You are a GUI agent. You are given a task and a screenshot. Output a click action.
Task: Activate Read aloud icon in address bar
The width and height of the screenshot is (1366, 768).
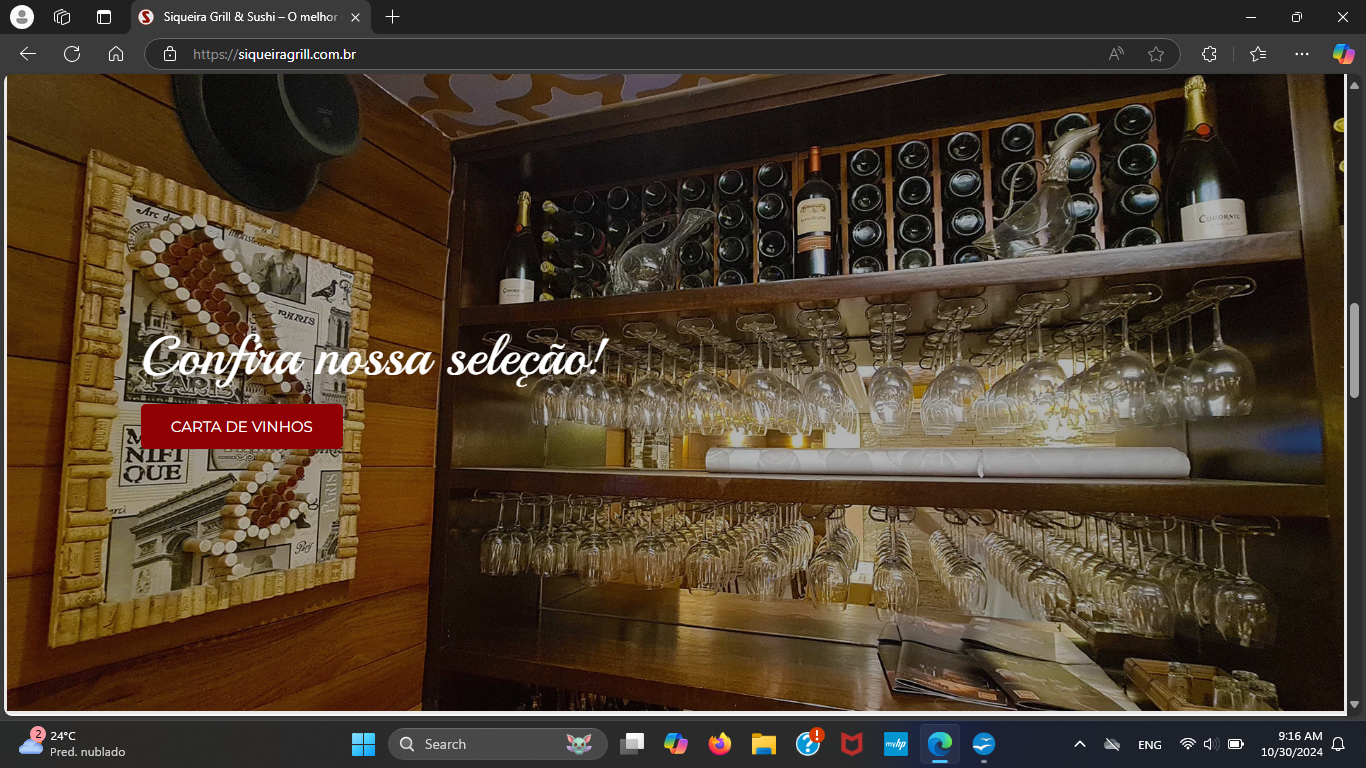point(1116,54)
